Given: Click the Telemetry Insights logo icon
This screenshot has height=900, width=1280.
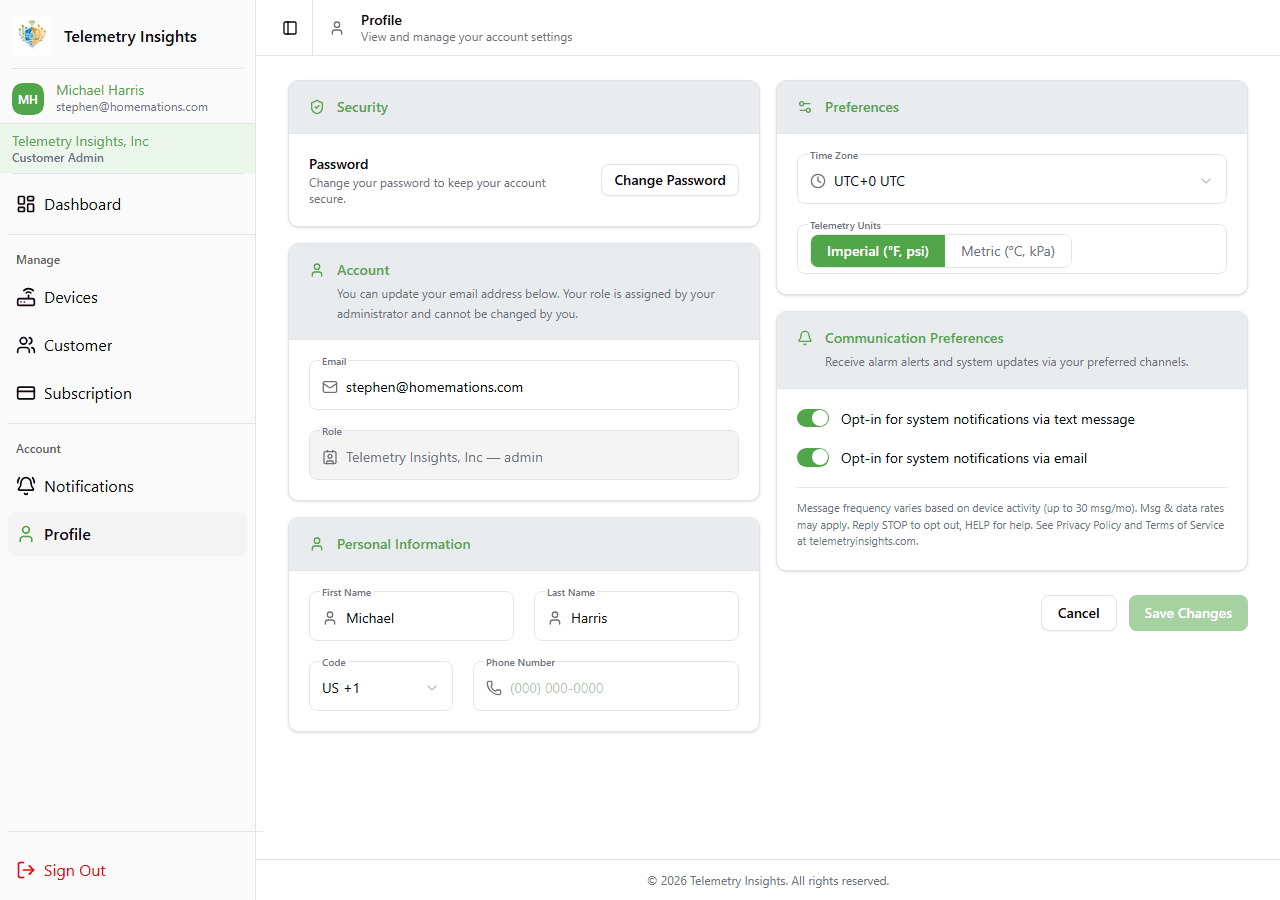Looking at the screenshot, I should 32,35.
